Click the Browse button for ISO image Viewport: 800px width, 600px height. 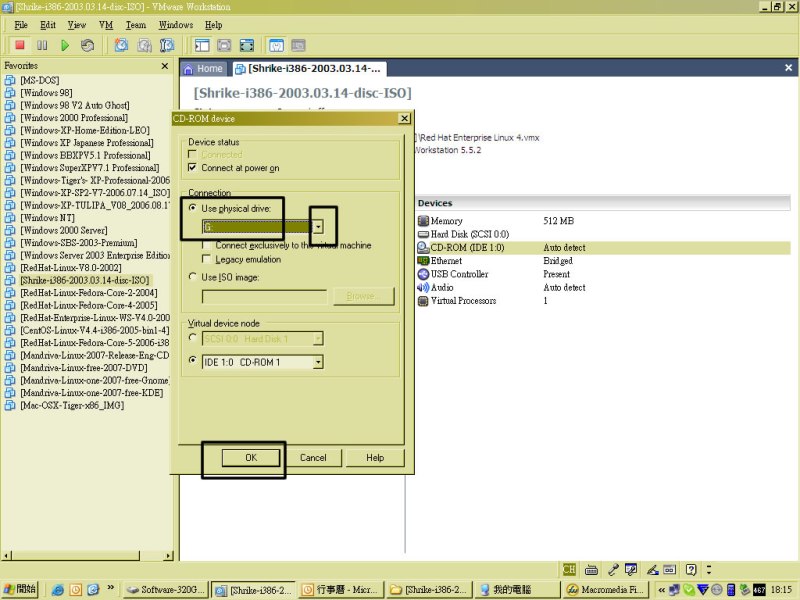pos(364,296)
